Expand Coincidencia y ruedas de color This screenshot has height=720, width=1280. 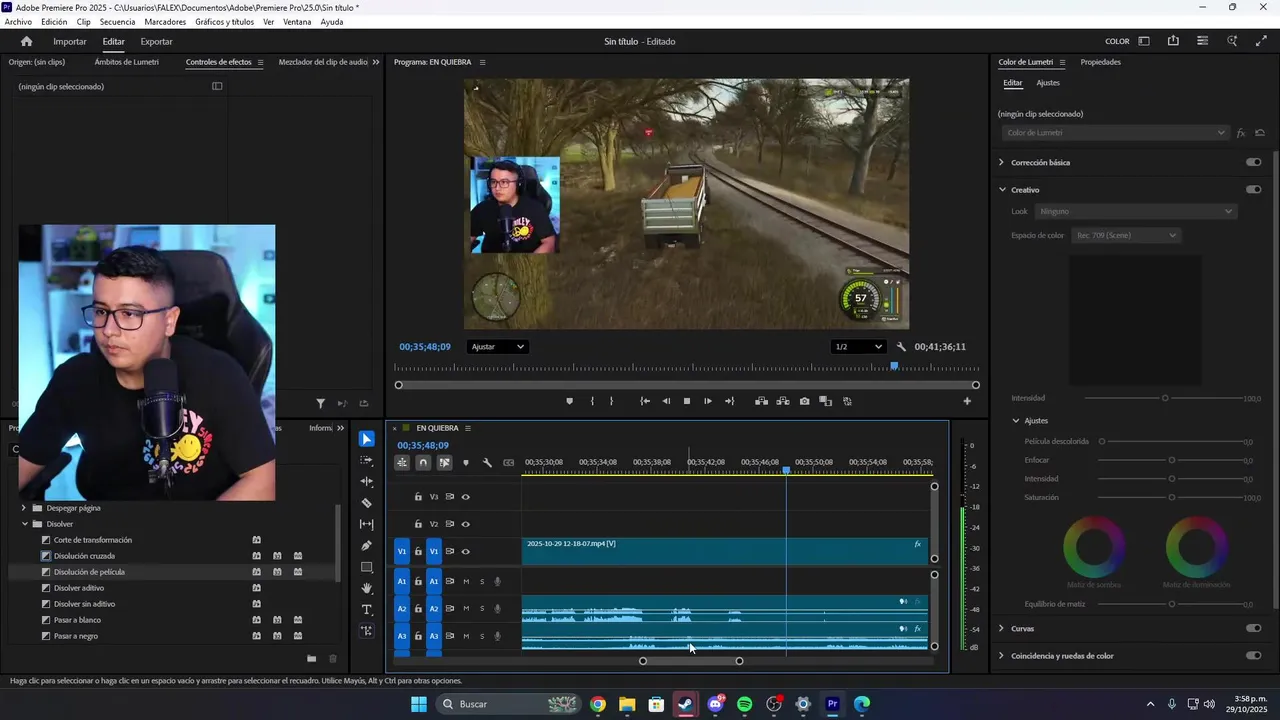(x=1001, y=656)
